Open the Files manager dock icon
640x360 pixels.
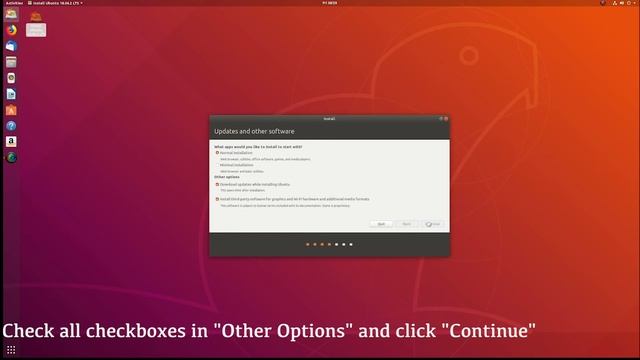pos(11,62)
